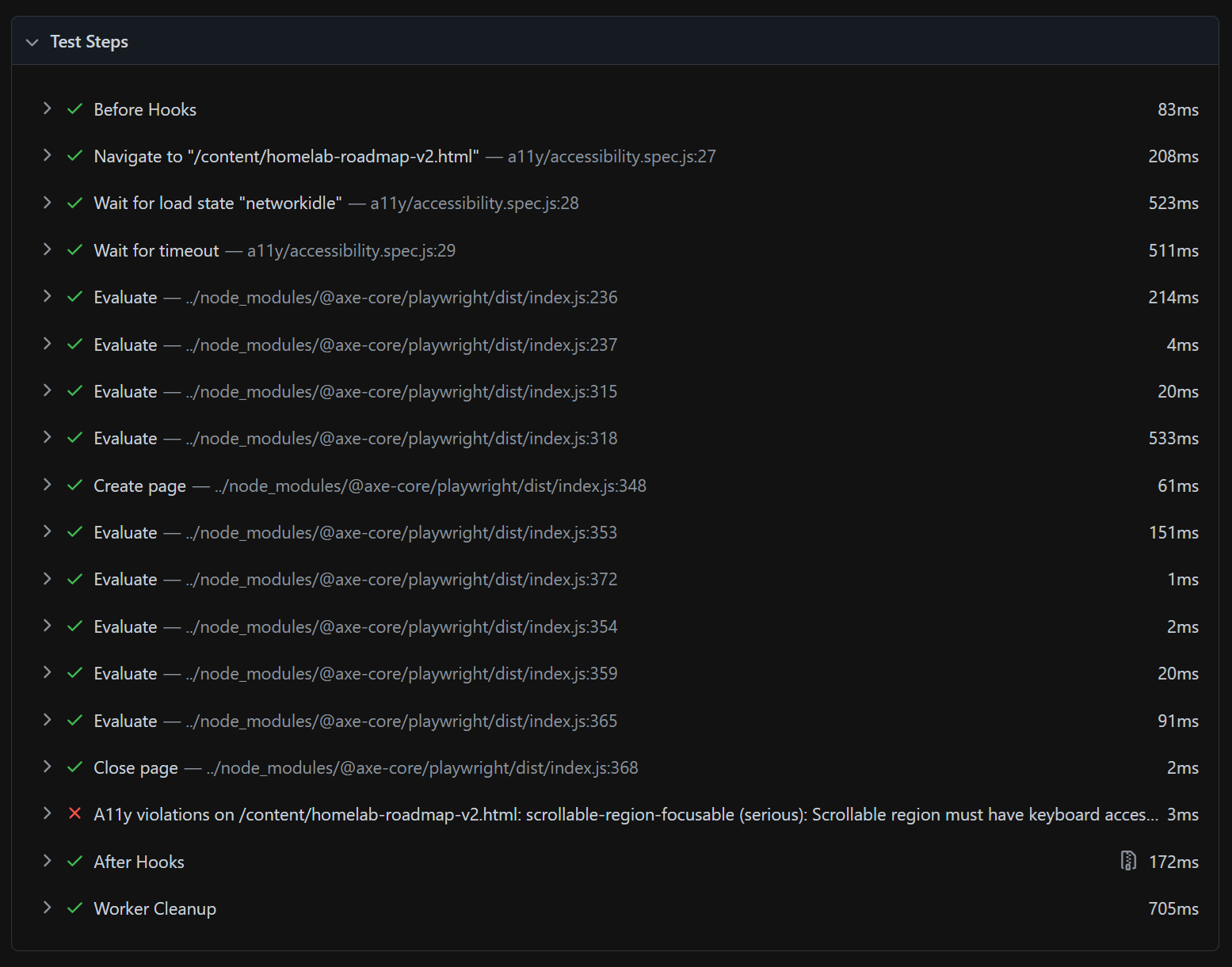Image resolution: width=1232 pixels, height=967 pixels.
Task: Click checkmark beside Wait for timeout
Action: pos(75,250)
